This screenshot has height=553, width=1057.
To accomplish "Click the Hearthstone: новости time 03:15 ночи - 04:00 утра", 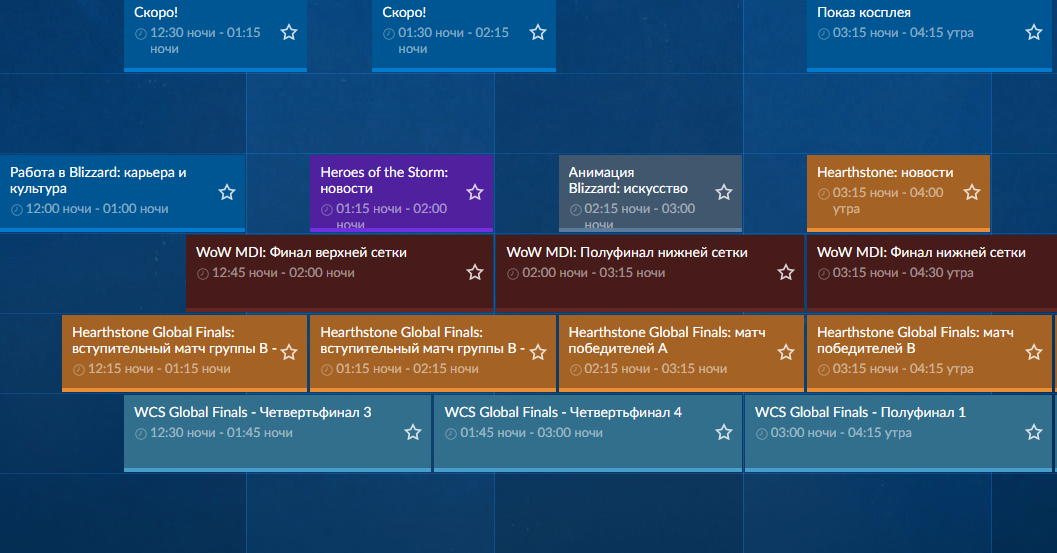I will [x=888, y=200].
